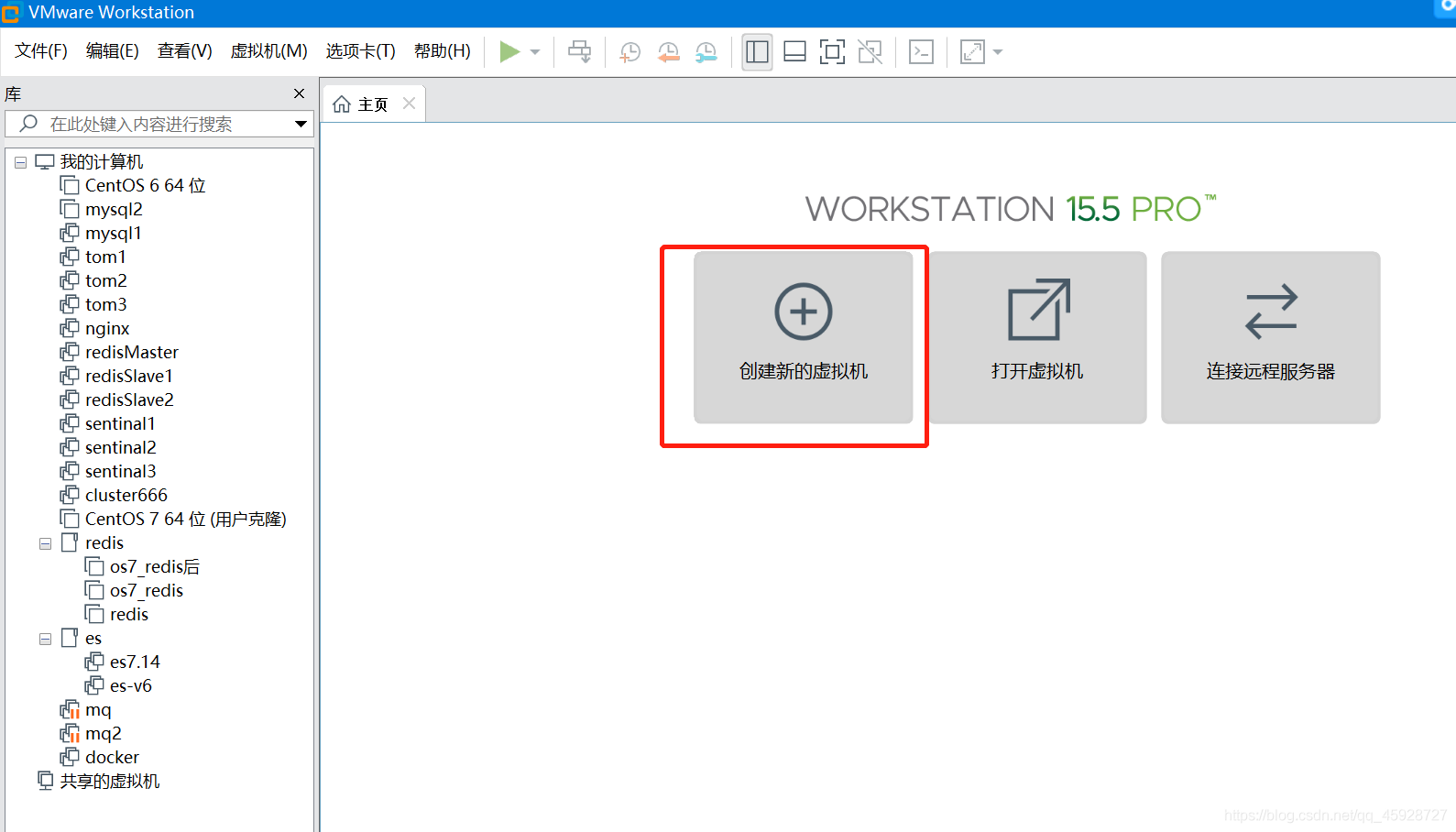
Task: Open the console view terminal icon
Action: (x=921, y=52)
